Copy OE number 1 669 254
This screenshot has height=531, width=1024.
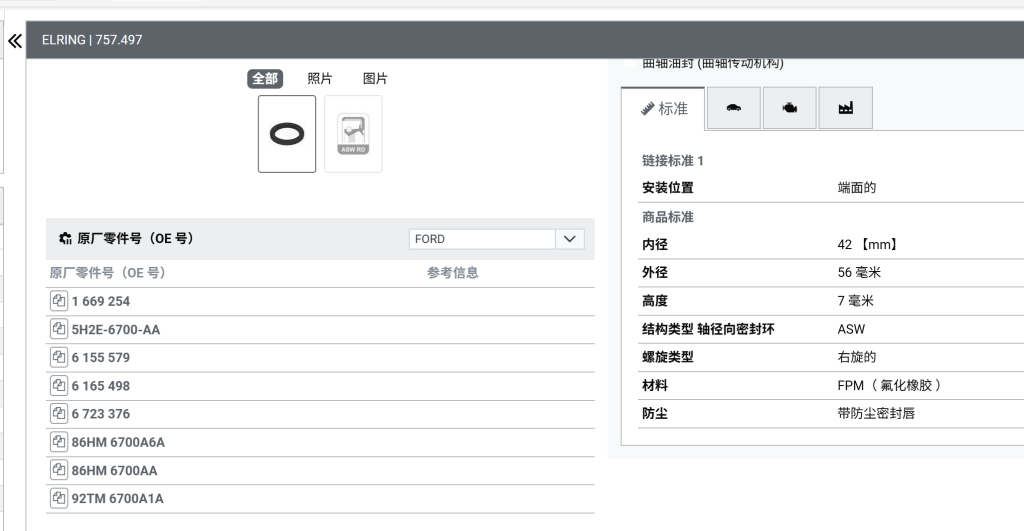click(x=58, y=301)
